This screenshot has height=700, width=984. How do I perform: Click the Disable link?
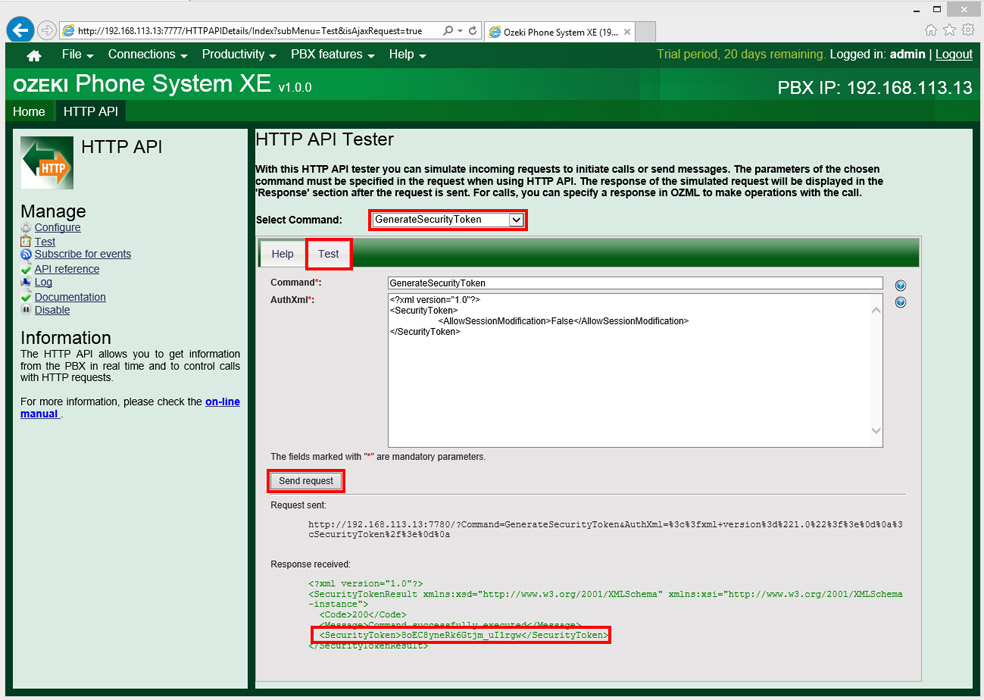click(x=52, y=310)
